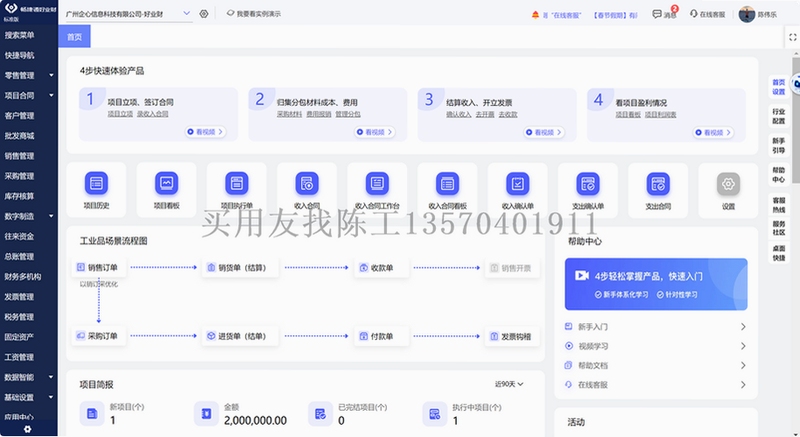Switch to the 首页 tab
Viewport: 800px width, 437px height.
[x=74, y=37]
